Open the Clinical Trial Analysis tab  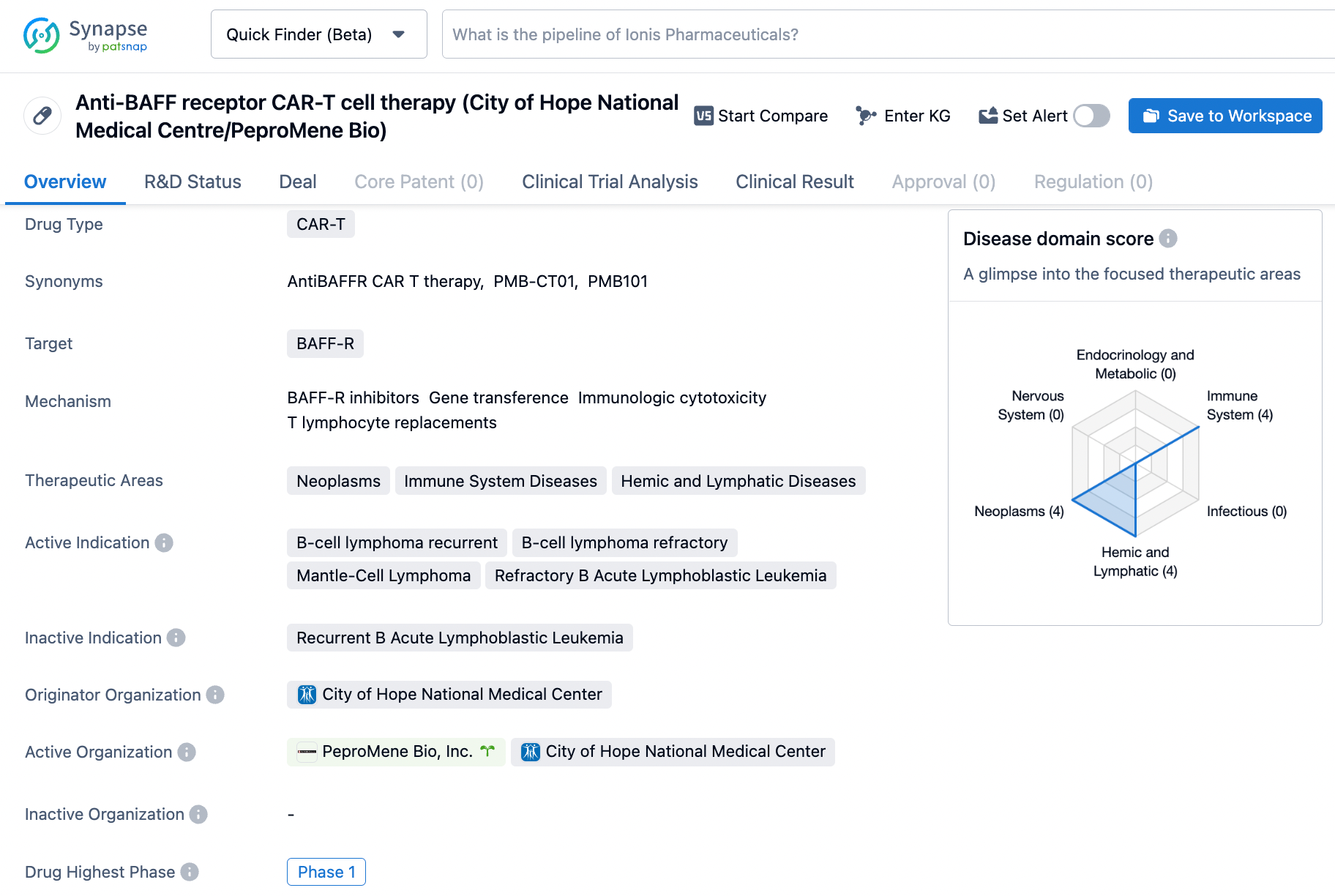tap(610, 182)
